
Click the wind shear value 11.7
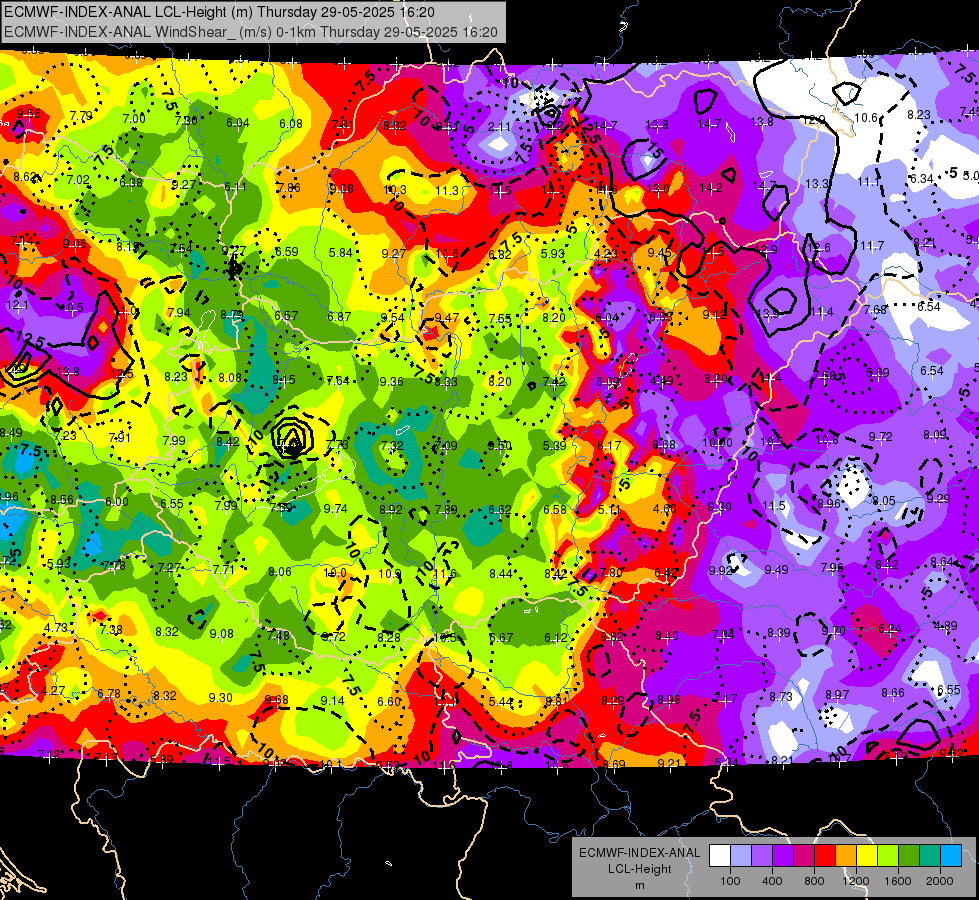point(872,246)
